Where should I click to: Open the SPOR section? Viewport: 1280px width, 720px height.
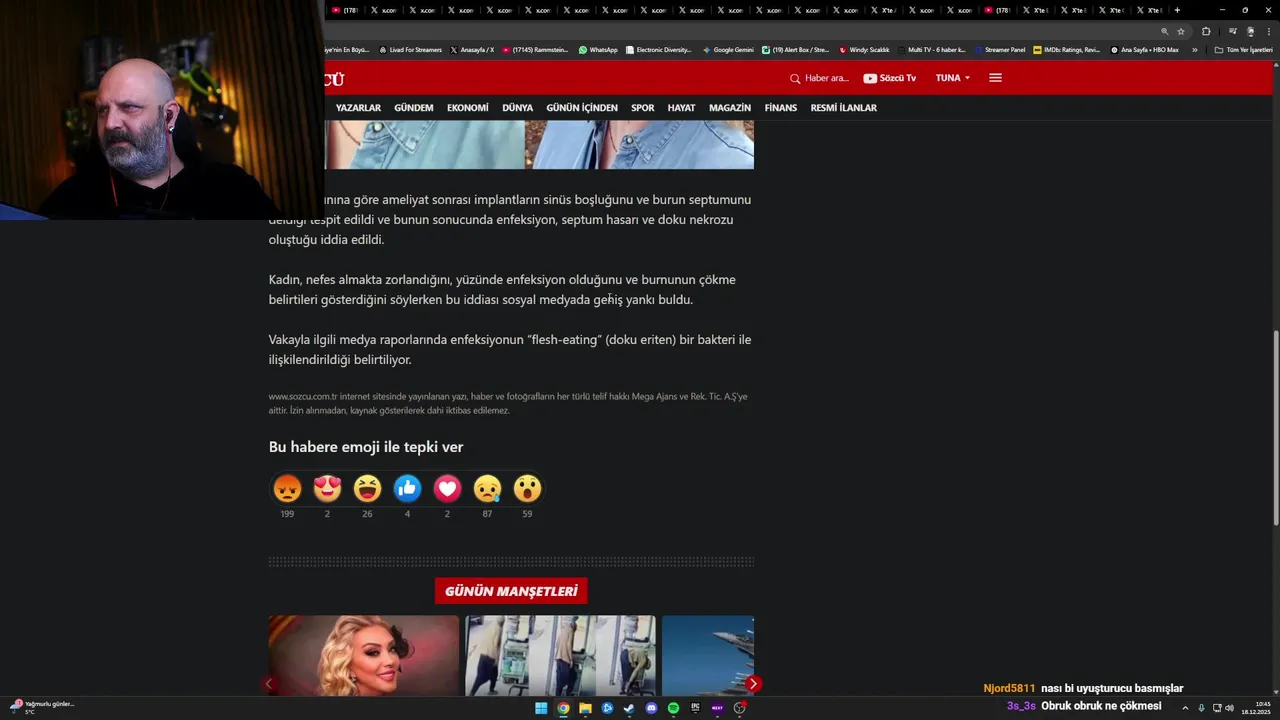[x=643, y=108]
